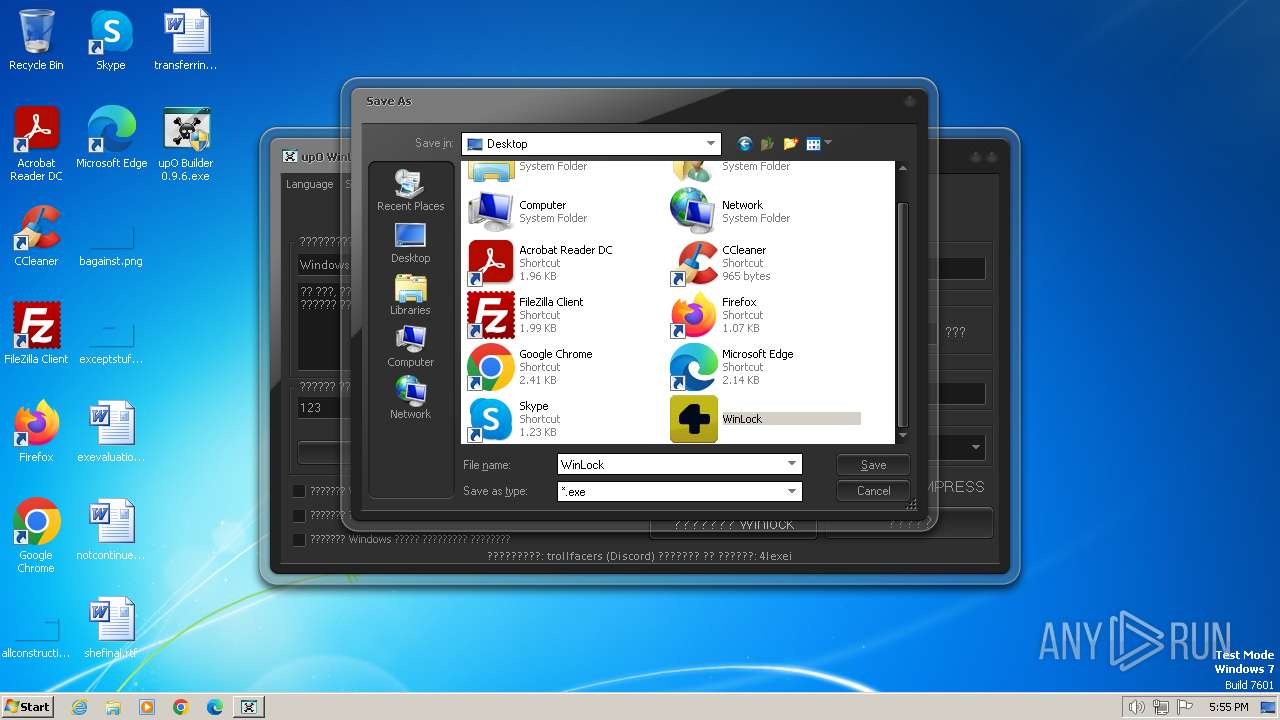Expand the Save as type dropdown
This screenshot has height=720, width=1280.
792,491
